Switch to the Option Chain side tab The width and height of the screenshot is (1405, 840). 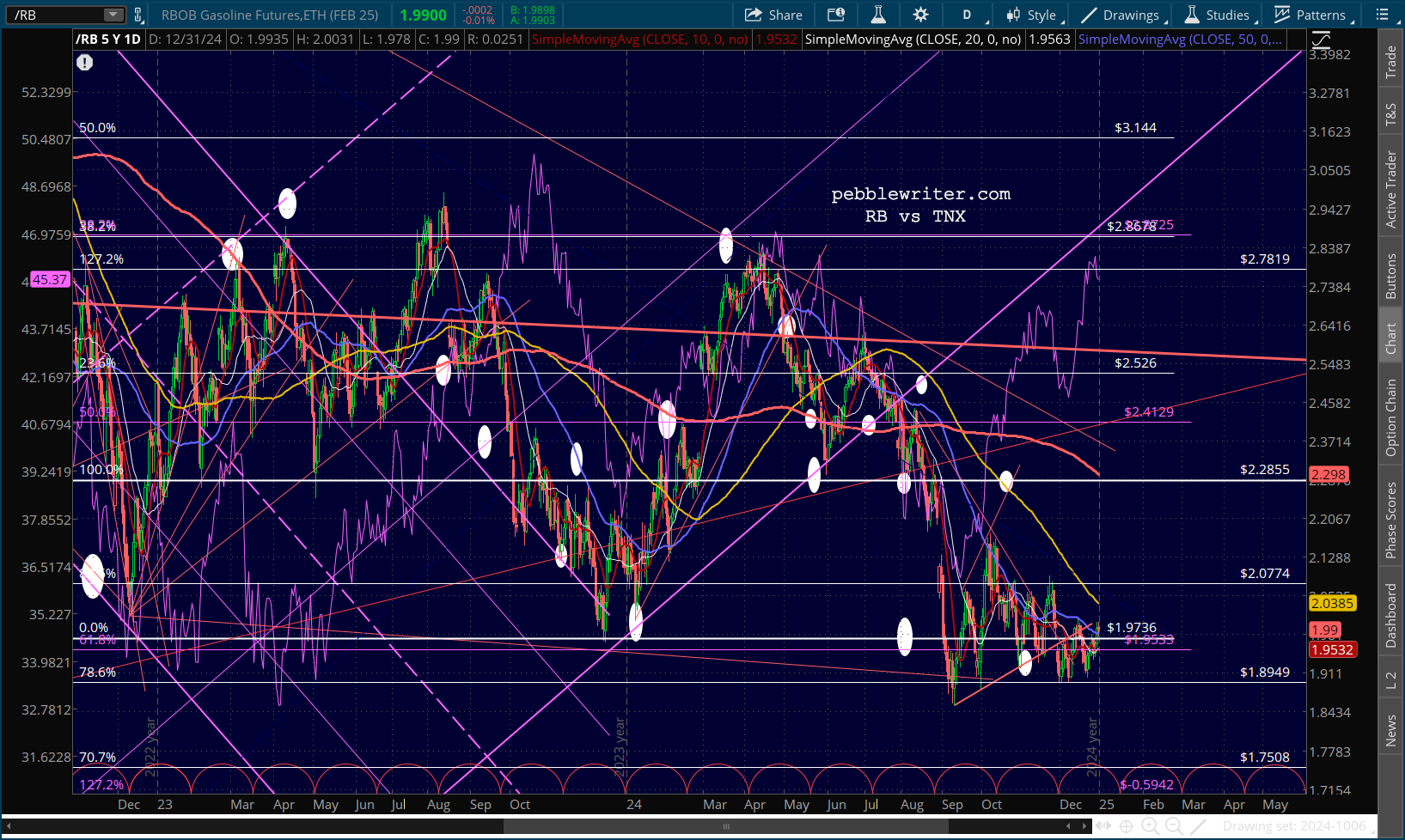coord(1390,417)
